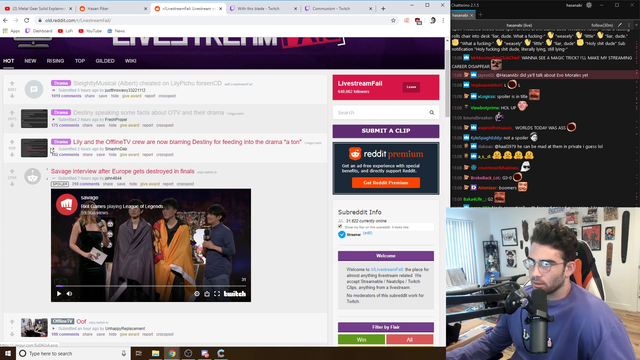Click Leave on the LivestreamFail card
Image resolution: width=640 pixels, height=360 pixels.
(x=411, y=87)
